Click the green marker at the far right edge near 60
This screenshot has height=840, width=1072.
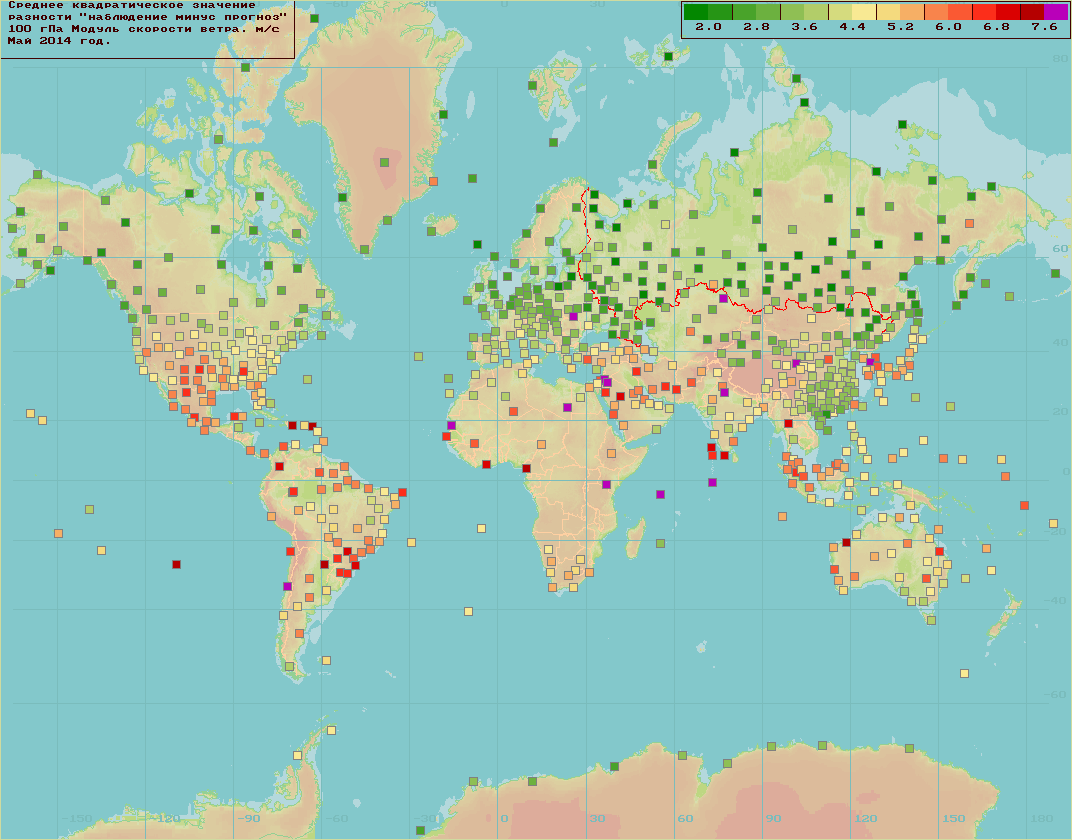click(x=1056, y=273)
